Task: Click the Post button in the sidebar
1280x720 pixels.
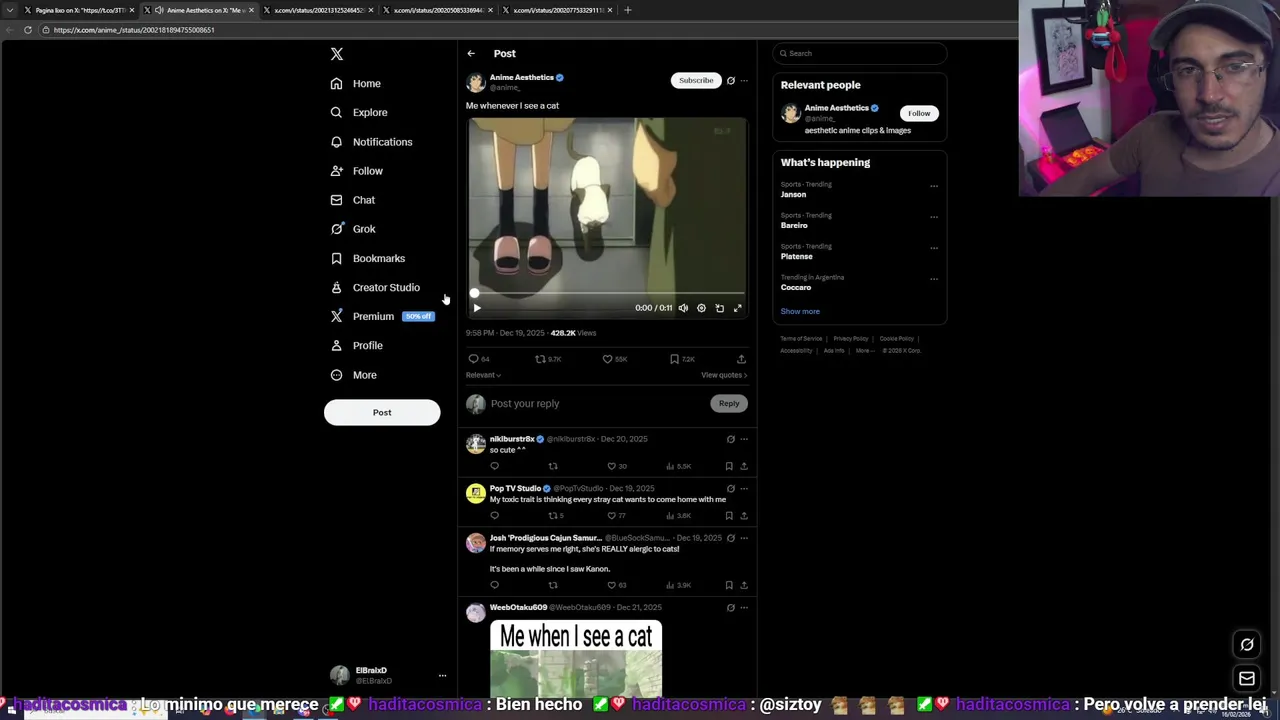Action: pyautogui.click(x=382, y=412)
